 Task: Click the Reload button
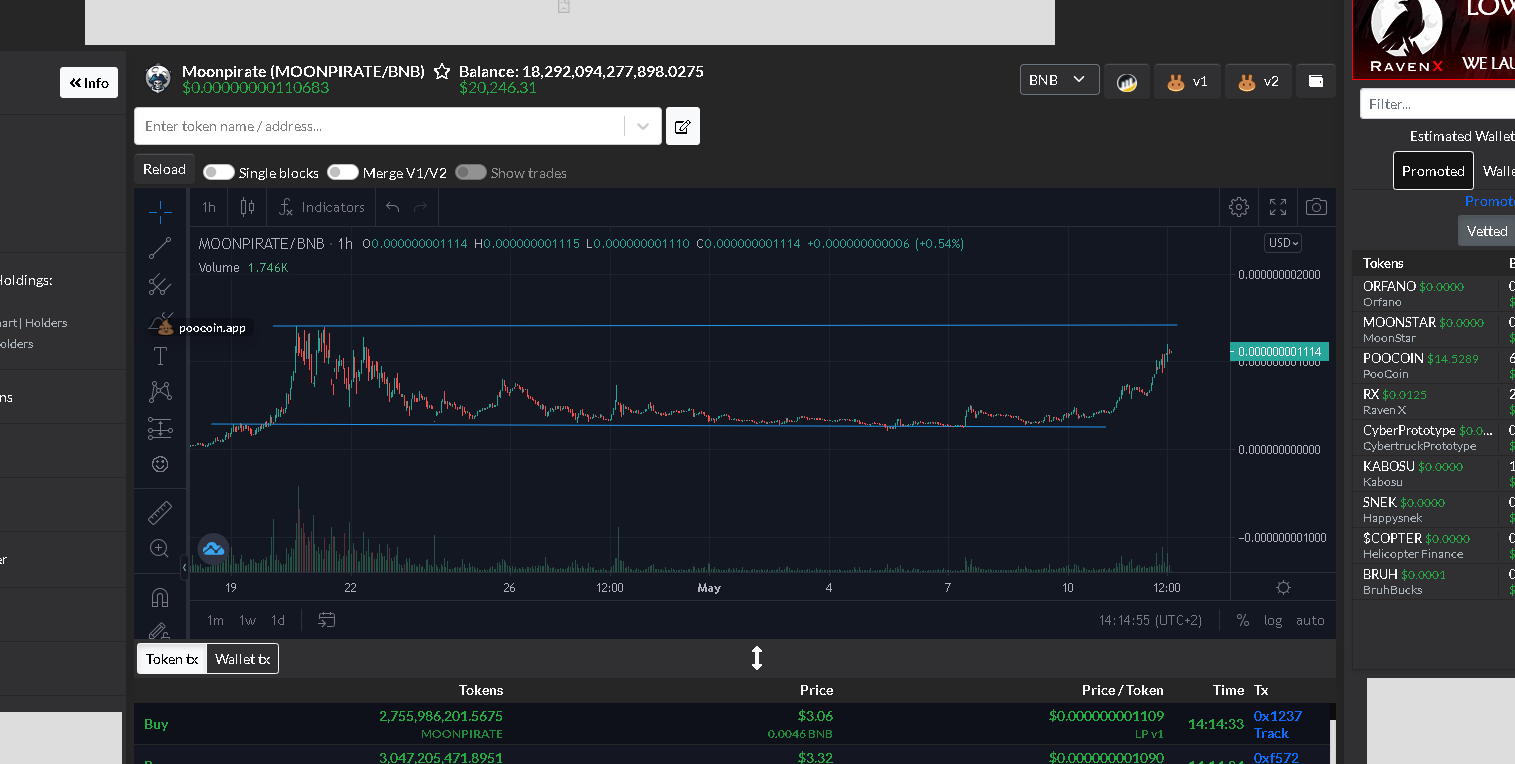pos(164,169)
